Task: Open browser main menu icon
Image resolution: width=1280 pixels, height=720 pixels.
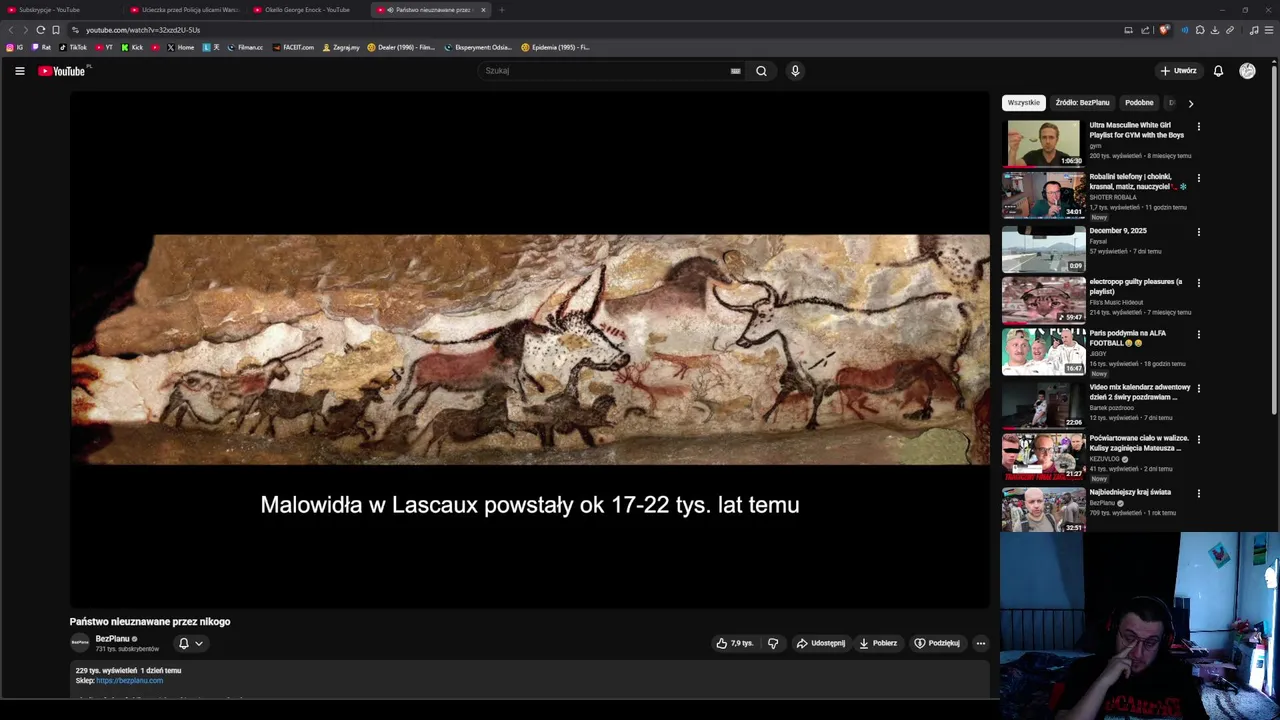Action: [x=1269, y=30]
